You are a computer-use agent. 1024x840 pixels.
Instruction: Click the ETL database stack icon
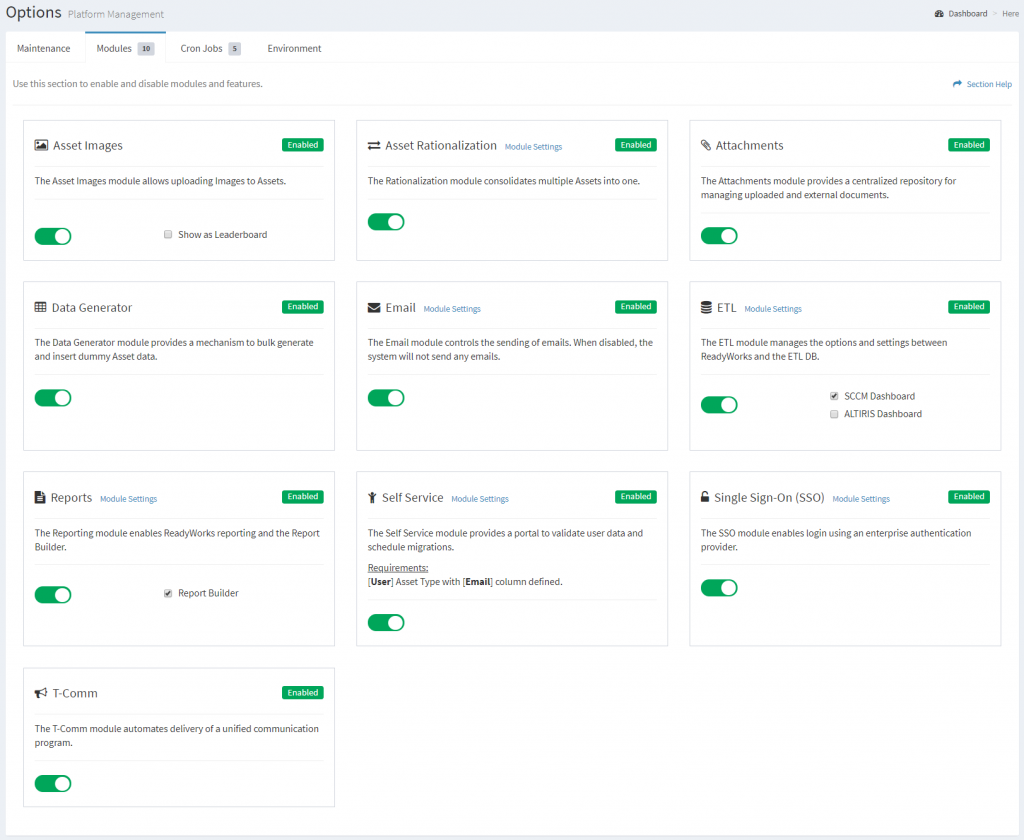(705, 306)
